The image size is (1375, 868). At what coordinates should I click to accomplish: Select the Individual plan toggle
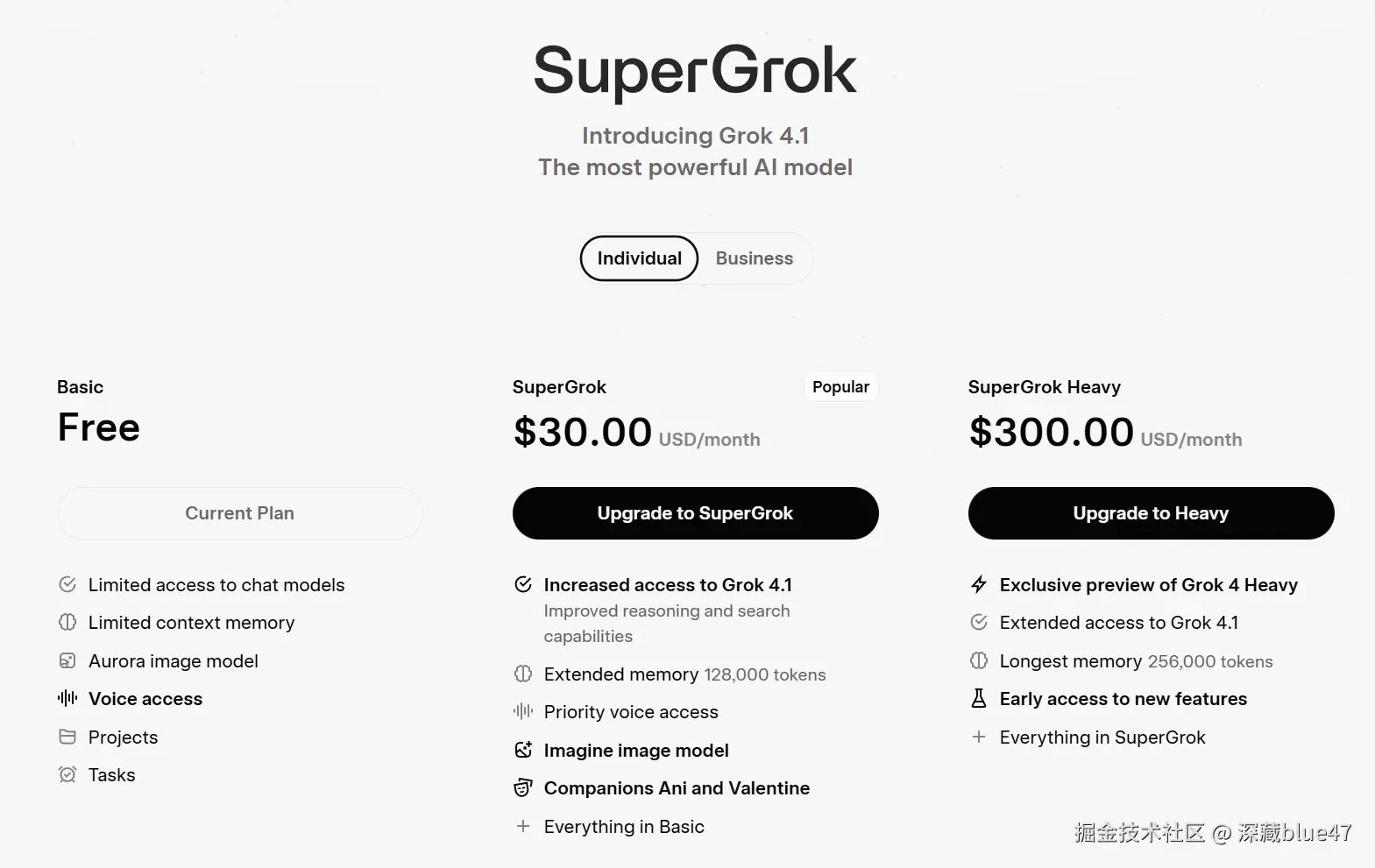pos(639,258)
